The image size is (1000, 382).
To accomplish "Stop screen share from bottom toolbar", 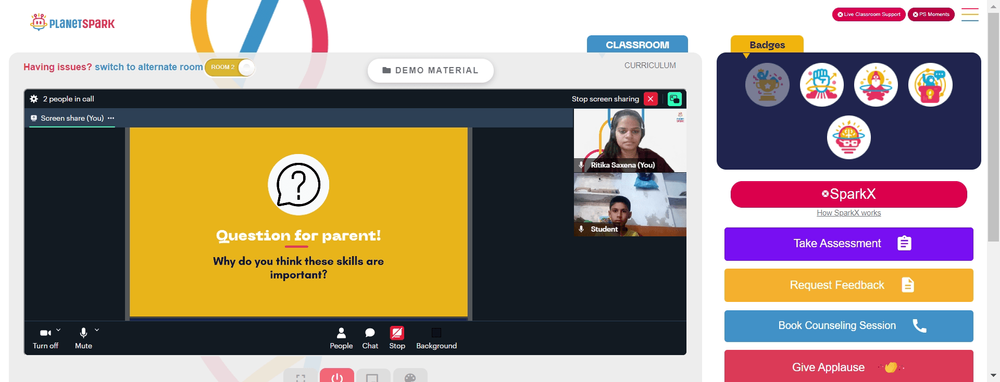I will coord(397,338).
